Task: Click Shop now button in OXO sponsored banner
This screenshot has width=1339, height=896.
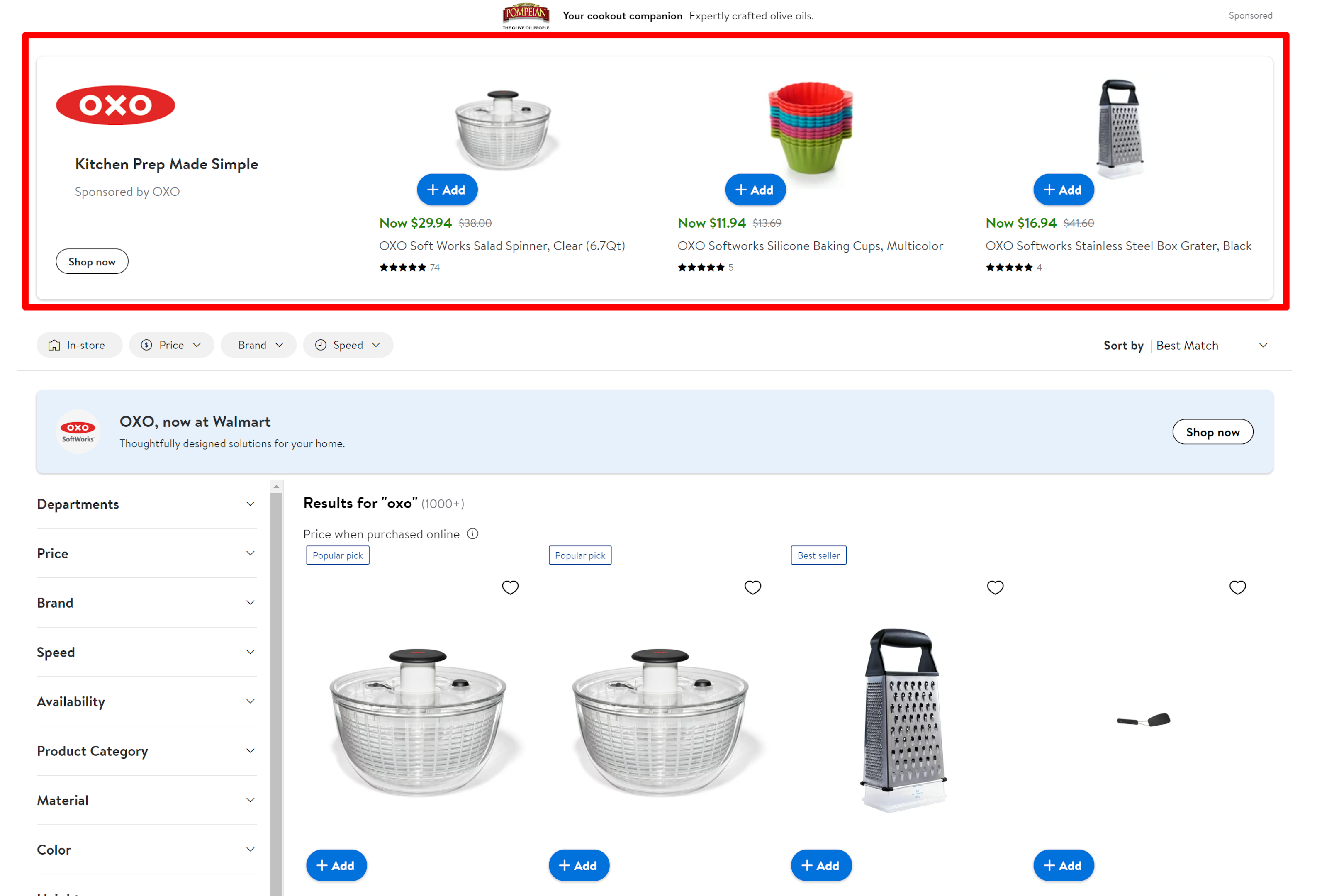Action: (92, 261)
